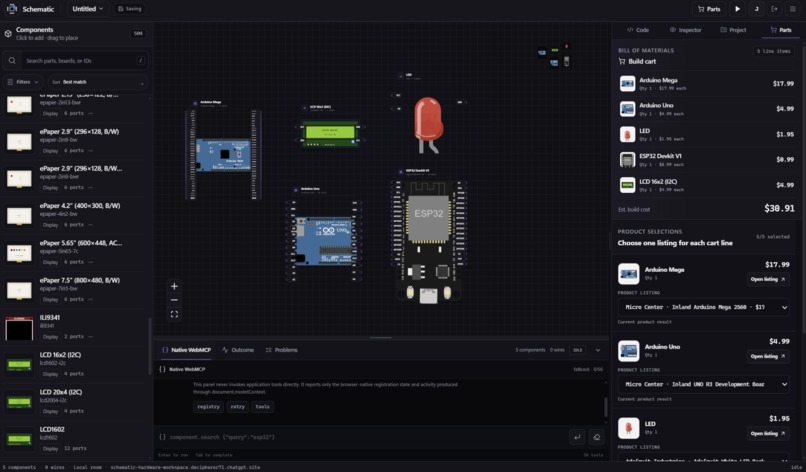Click the console panel scrollbar
This screenshot has height=472, width=806.
pos(606,406)
